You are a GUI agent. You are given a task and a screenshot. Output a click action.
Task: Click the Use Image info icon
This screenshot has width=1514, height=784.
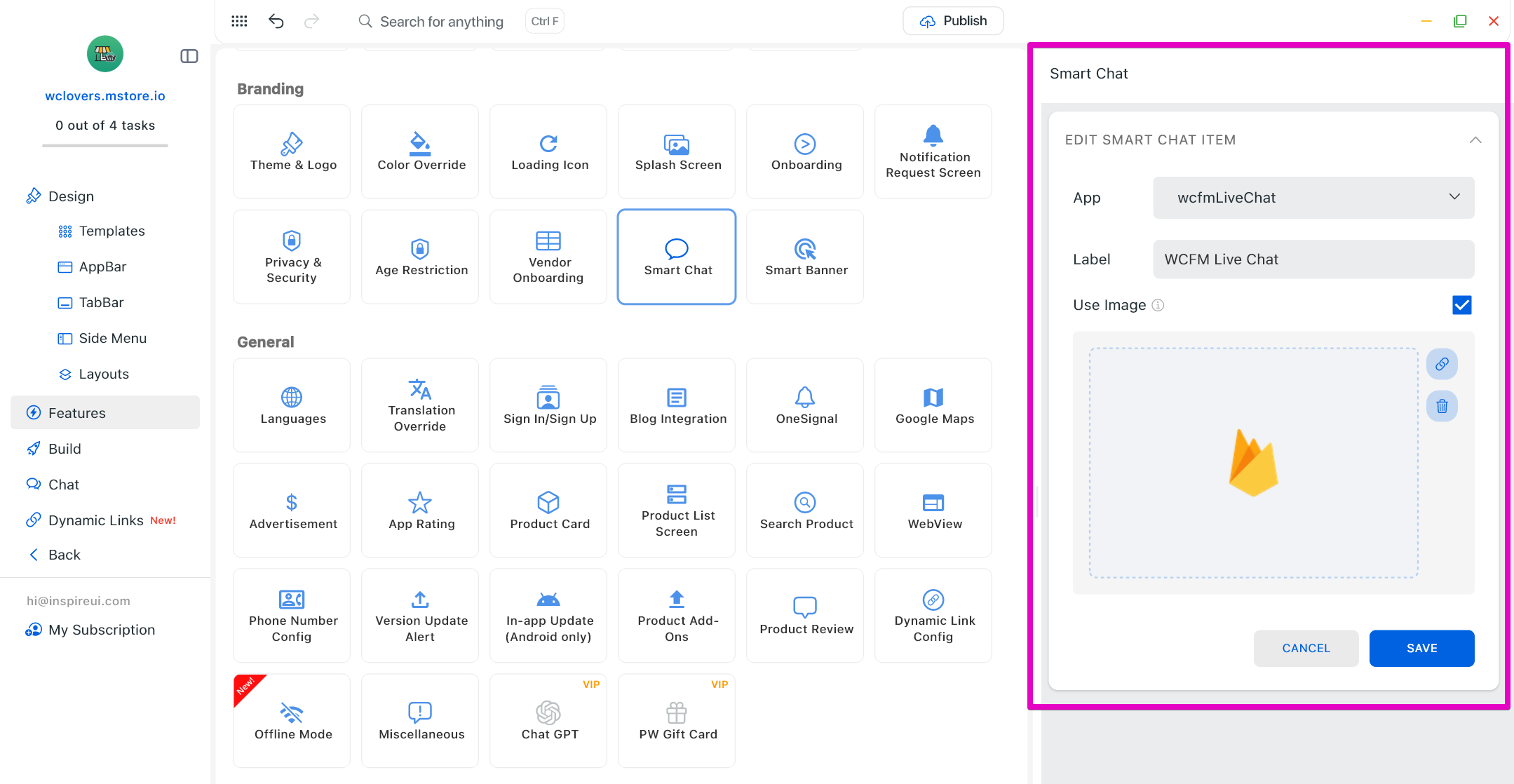click(x=1158, y=305)
